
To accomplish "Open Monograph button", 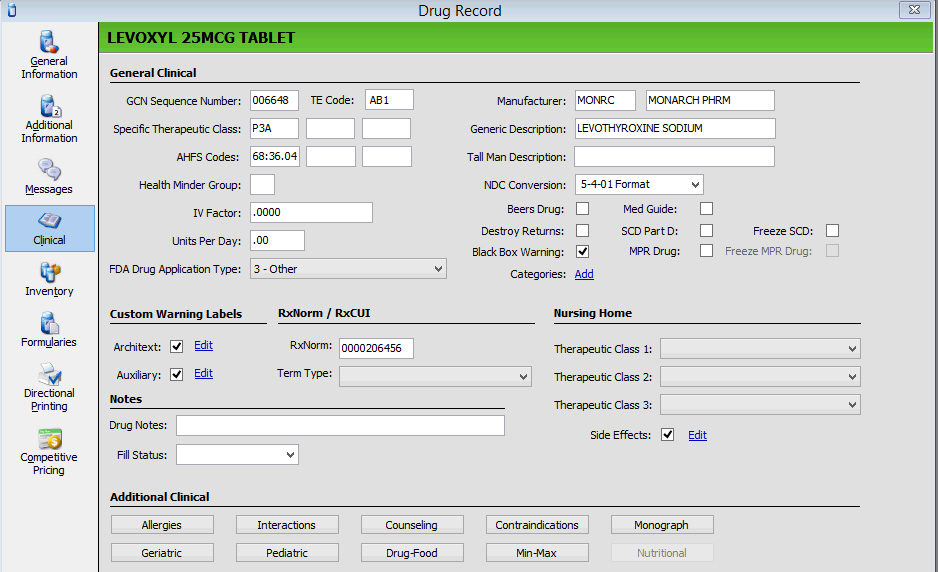I will (662, 525).
